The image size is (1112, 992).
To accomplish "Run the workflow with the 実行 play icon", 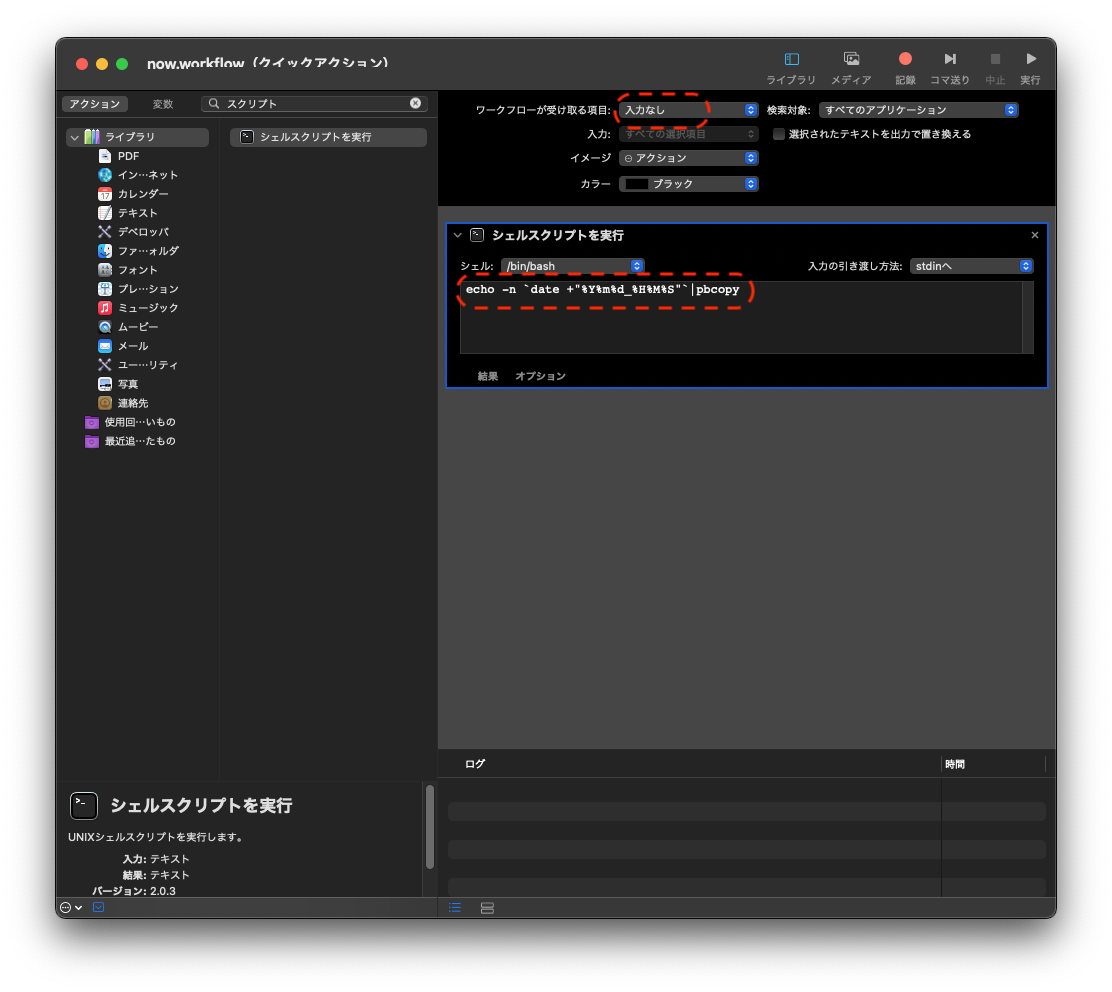I will point(1031,59).
